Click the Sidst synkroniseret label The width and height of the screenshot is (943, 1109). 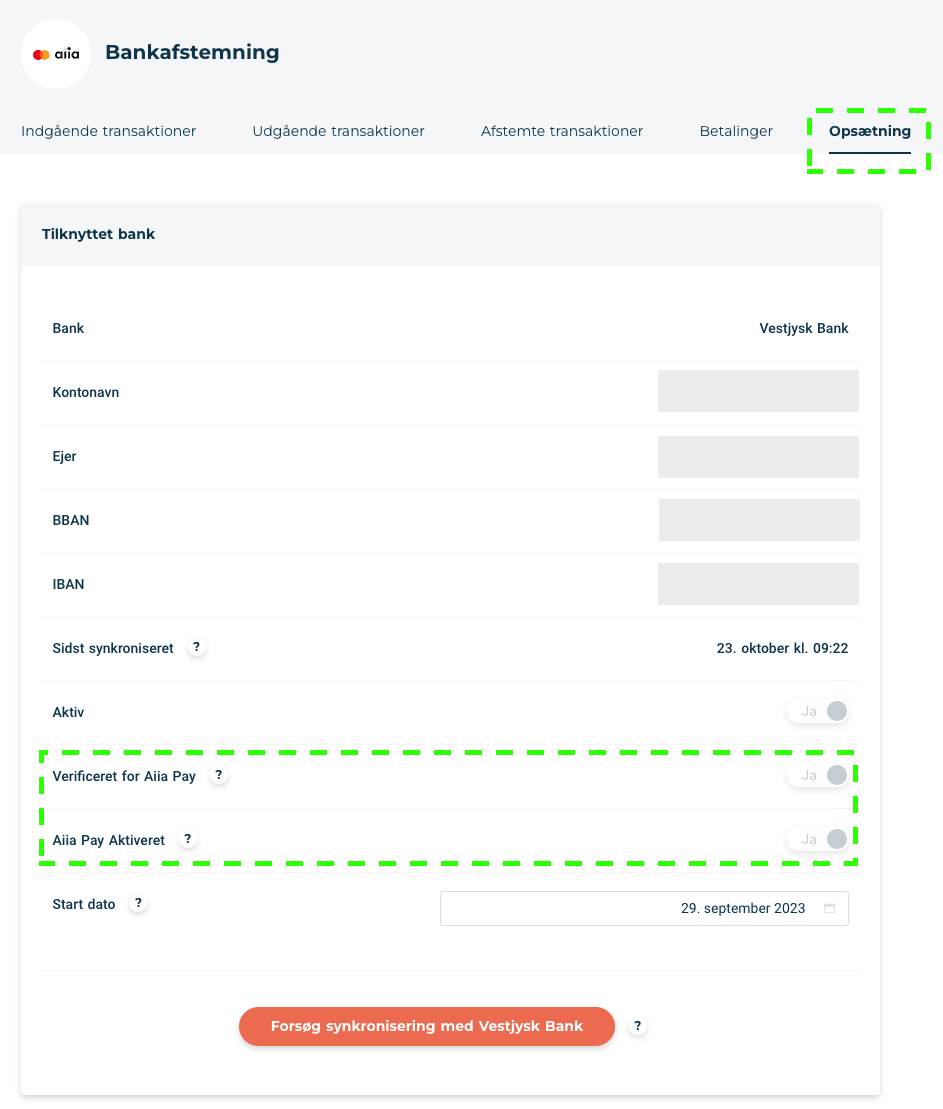(x=112, y=649)
